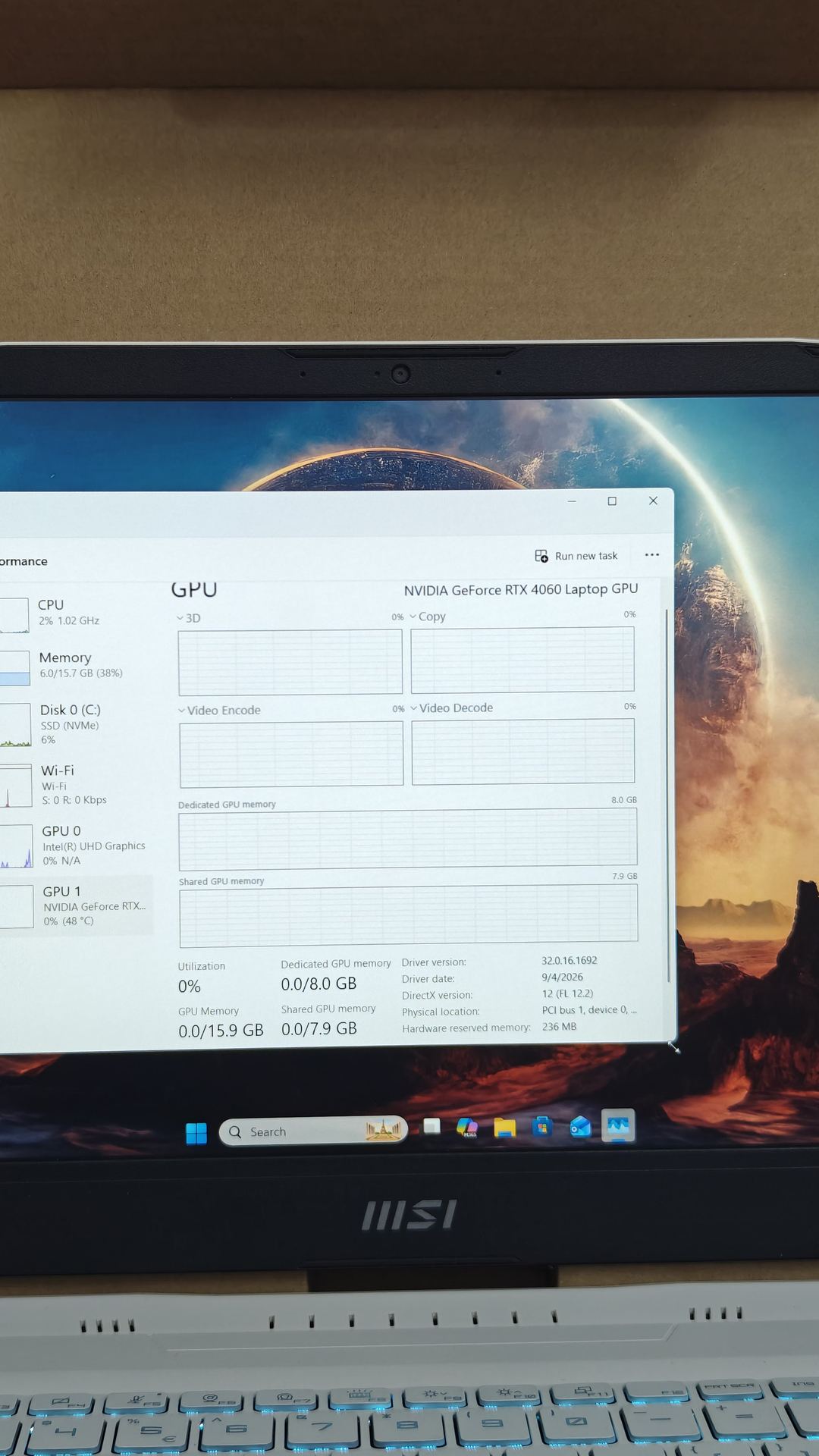
Task: Click the Task Manager vertical scrollbar
Action: pos(667,796)
